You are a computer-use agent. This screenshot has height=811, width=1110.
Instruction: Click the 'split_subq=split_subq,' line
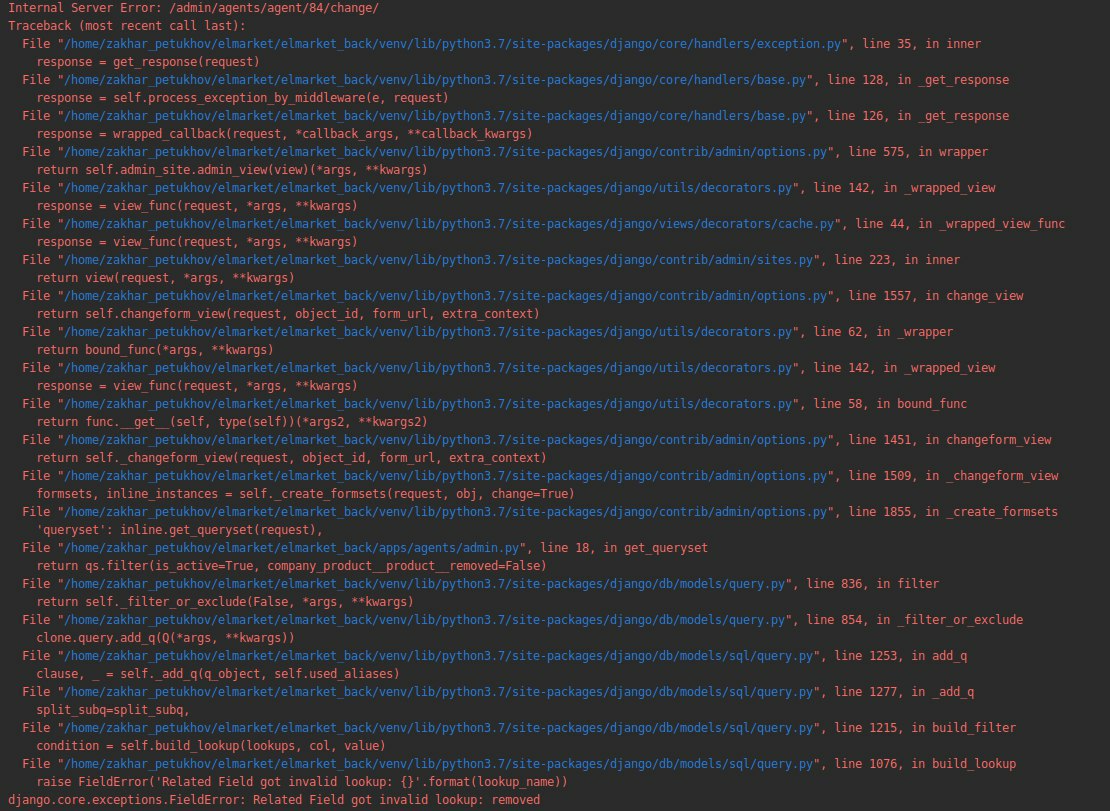tap(113, 711)
